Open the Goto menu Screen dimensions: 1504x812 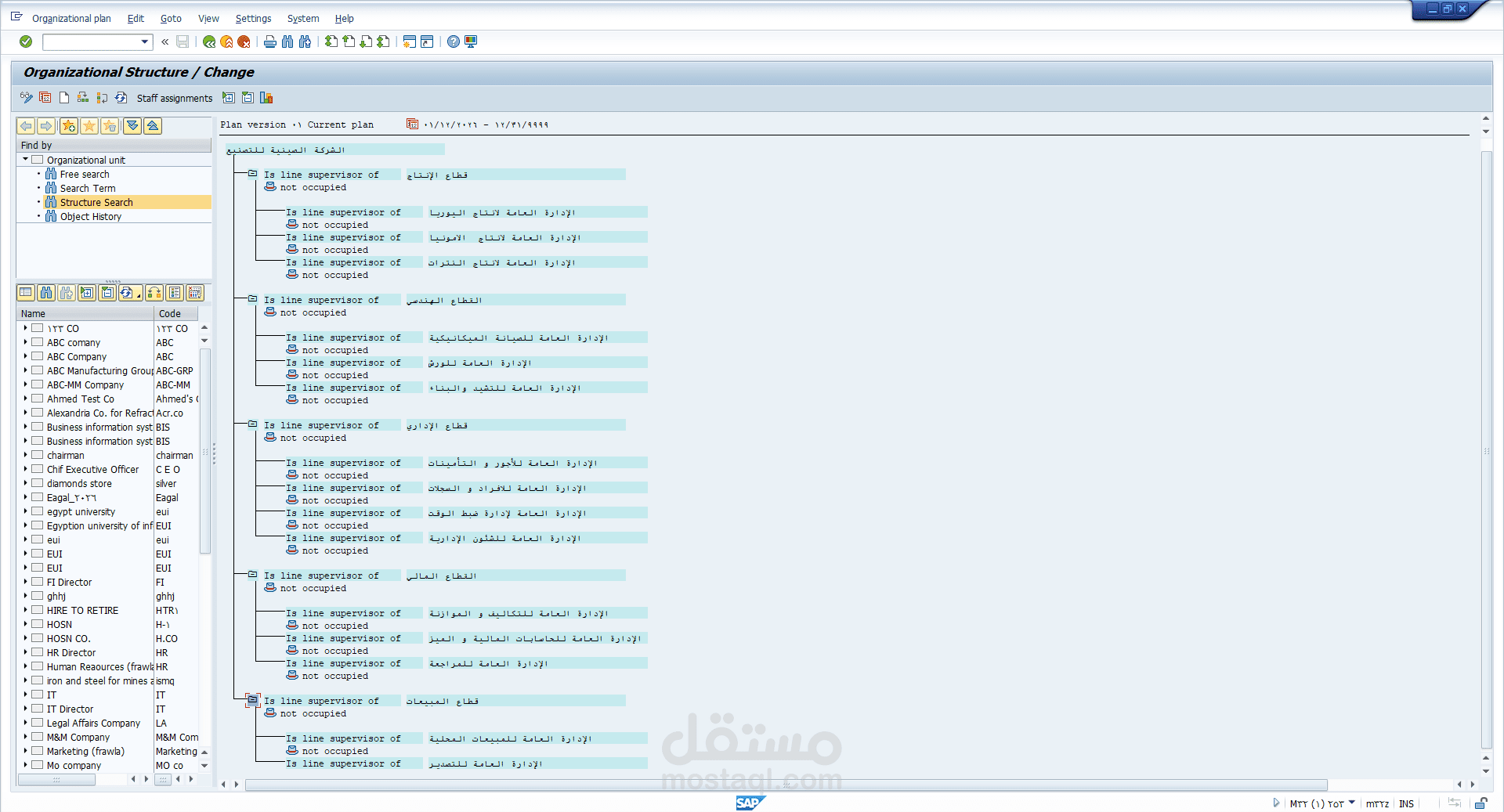click(x=171, y=18)
